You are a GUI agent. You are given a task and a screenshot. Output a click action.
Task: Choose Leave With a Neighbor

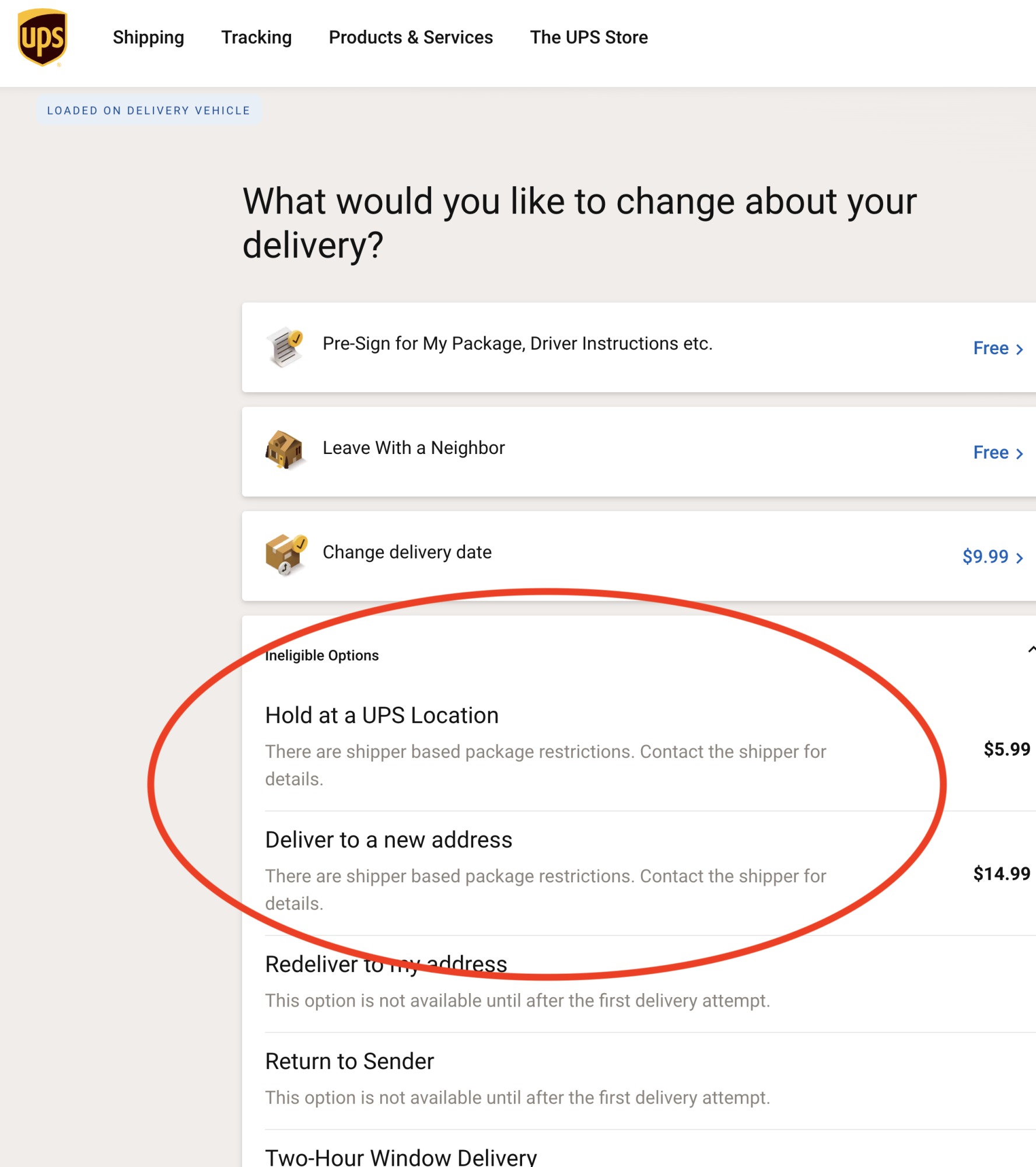414,448
